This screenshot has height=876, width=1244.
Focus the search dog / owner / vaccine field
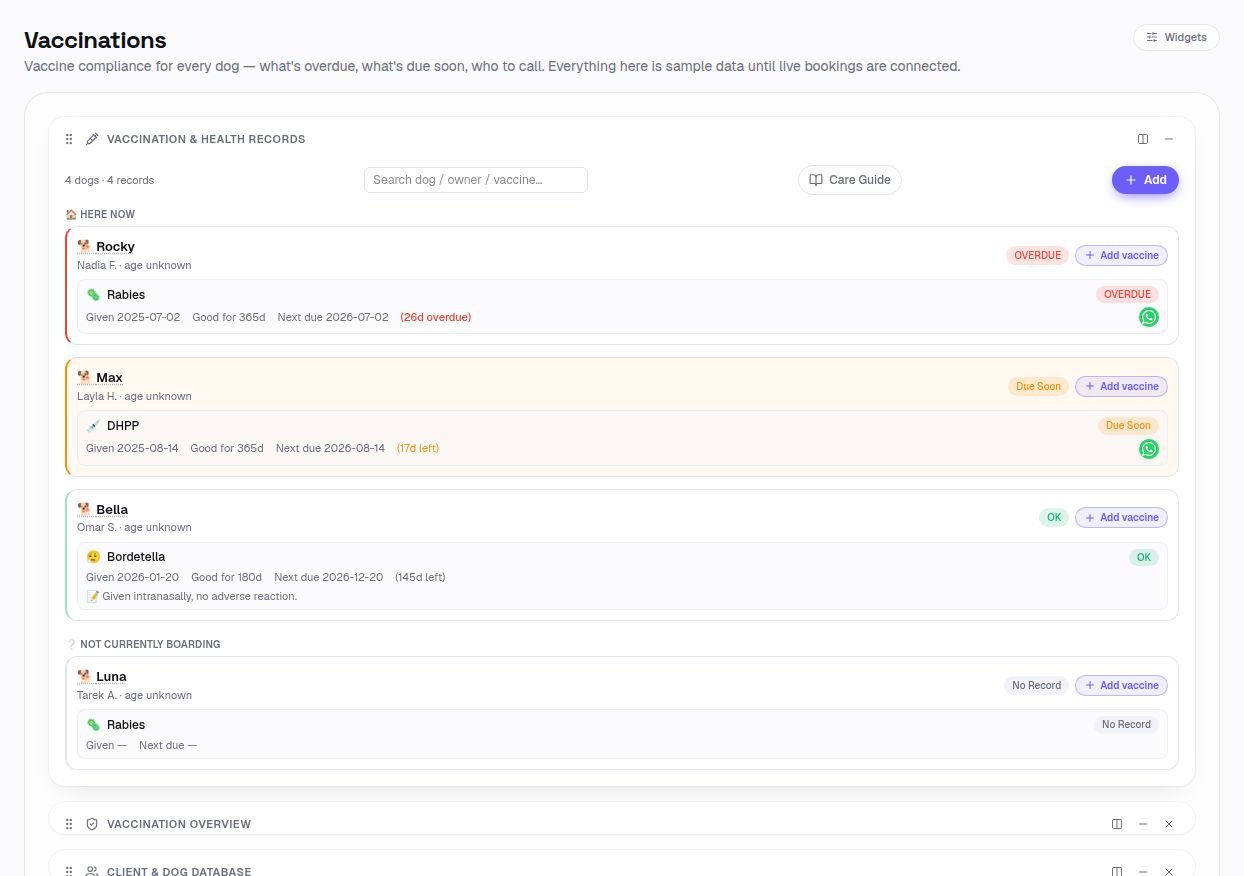pos(476,180)
